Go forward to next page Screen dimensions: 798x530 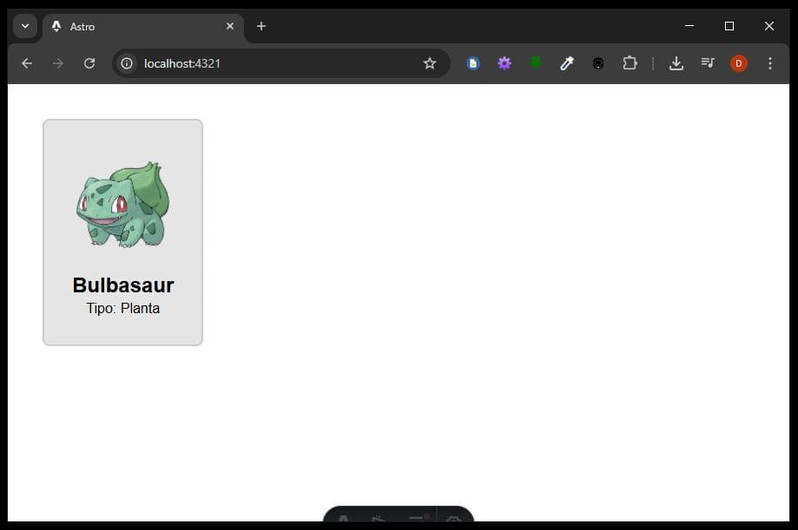[58, 63]
